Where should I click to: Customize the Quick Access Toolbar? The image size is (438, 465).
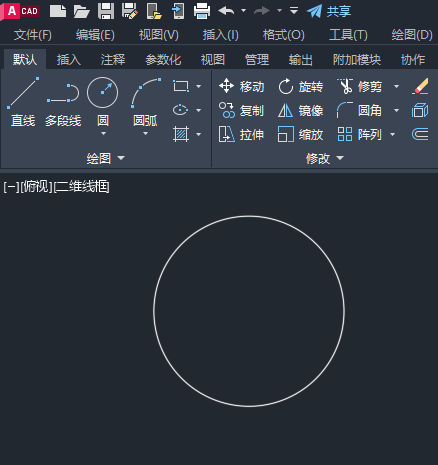[294, 11]
